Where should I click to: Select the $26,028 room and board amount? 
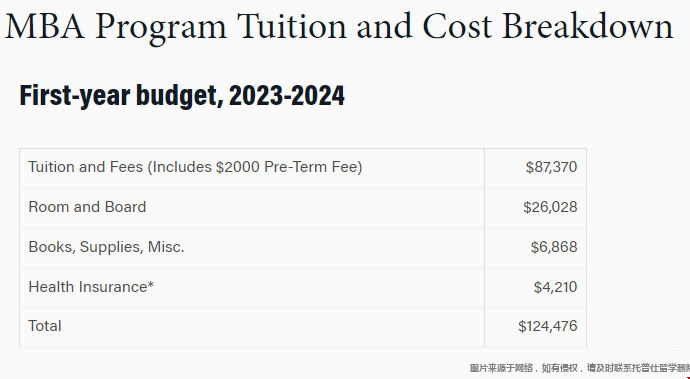pos(550,207)
